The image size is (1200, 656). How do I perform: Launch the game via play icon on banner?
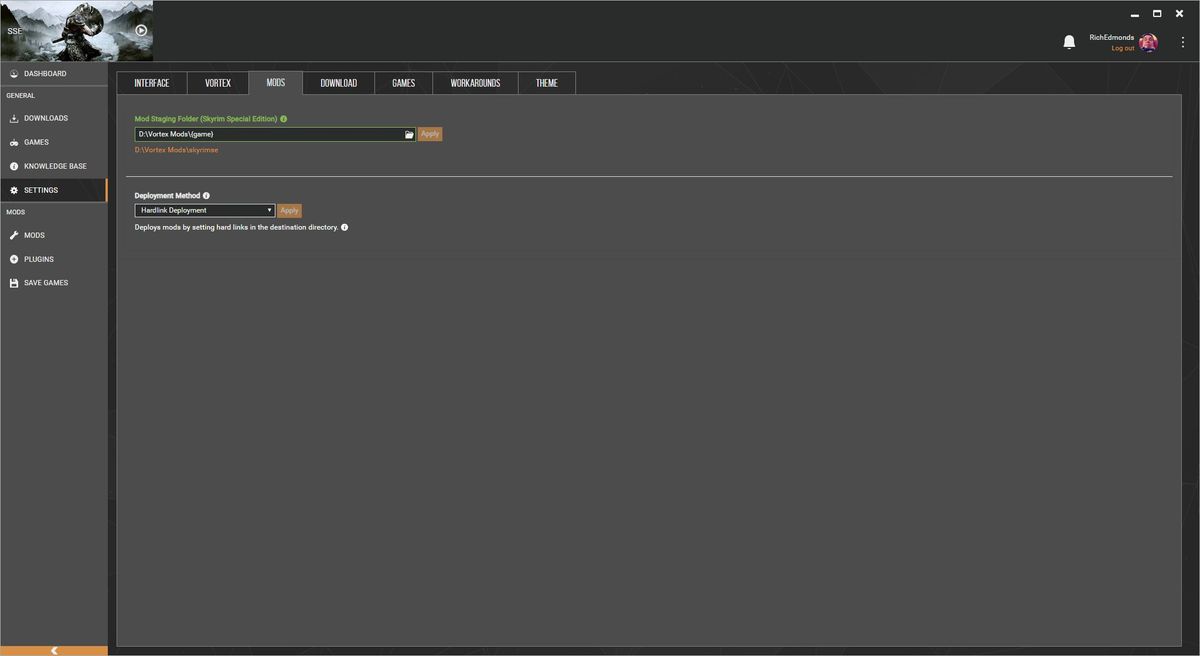pyautogui.click(x=141, y=30)
